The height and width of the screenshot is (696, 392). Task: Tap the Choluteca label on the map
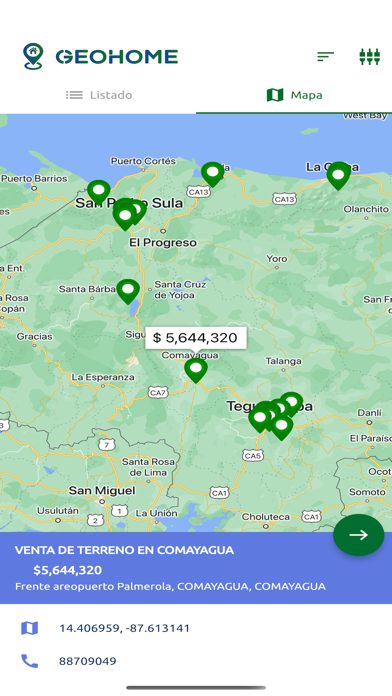click(265, 517)
